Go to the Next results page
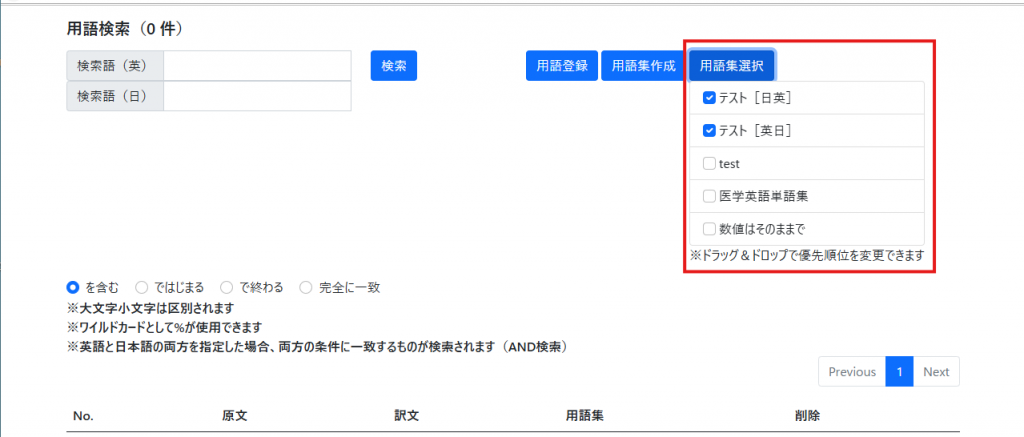 [x=936, y=372]
